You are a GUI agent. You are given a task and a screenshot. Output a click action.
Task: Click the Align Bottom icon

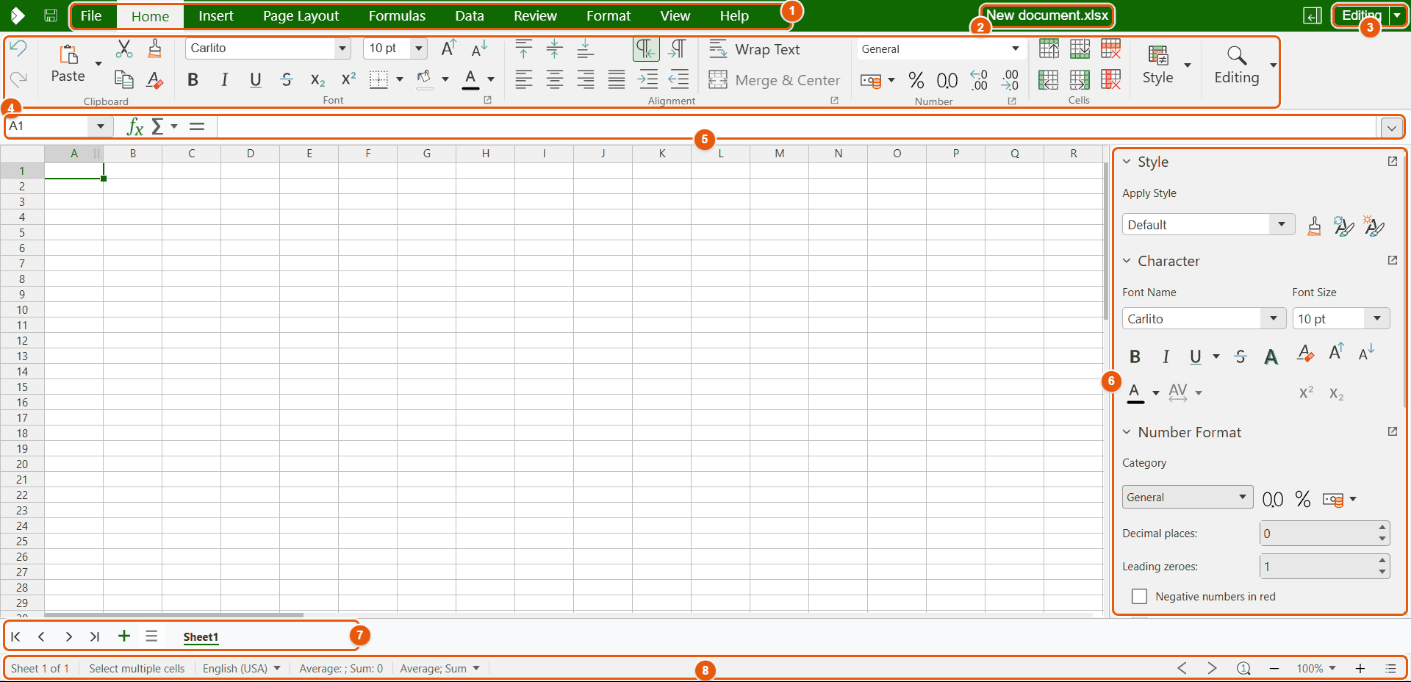pyautogui.click(x=586, y=48)
